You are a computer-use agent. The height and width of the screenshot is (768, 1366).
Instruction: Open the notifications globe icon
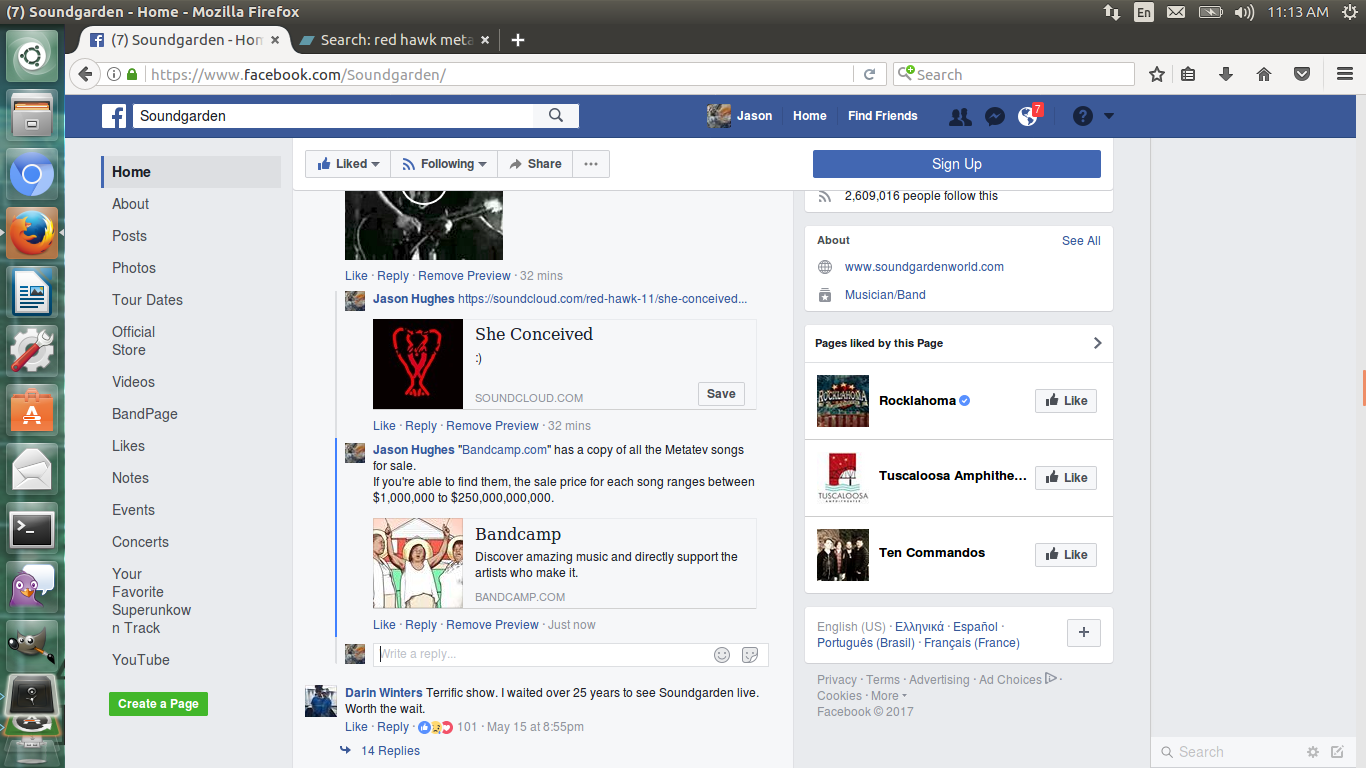[x=1027, y=116]
